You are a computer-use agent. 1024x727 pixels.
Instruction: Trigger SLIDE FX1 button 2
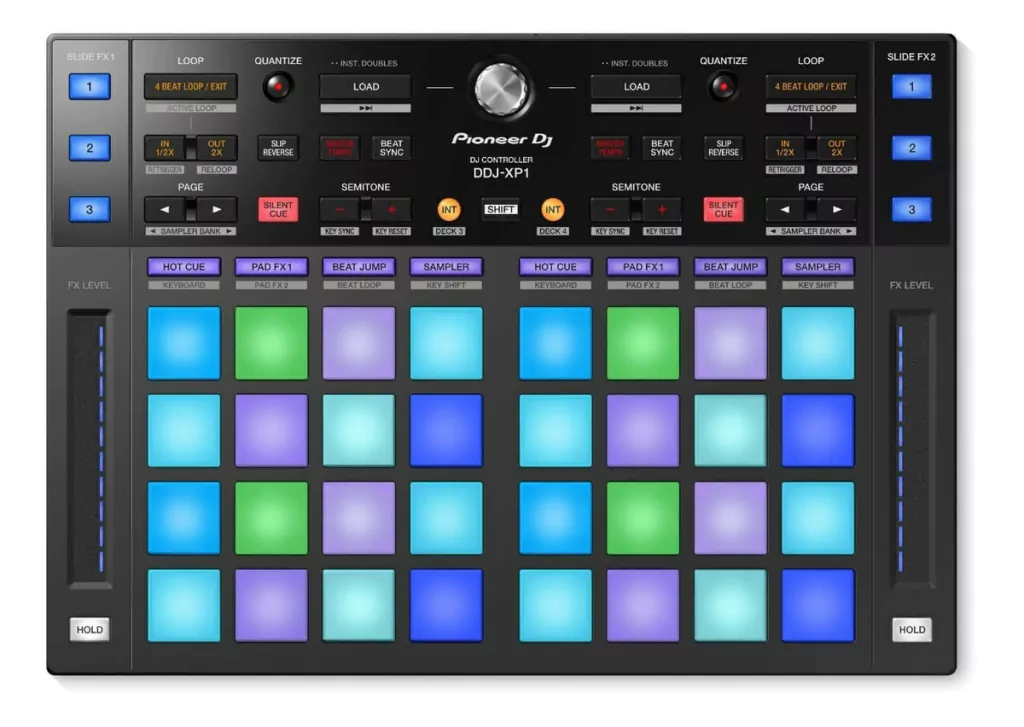(x=89, y=148)
